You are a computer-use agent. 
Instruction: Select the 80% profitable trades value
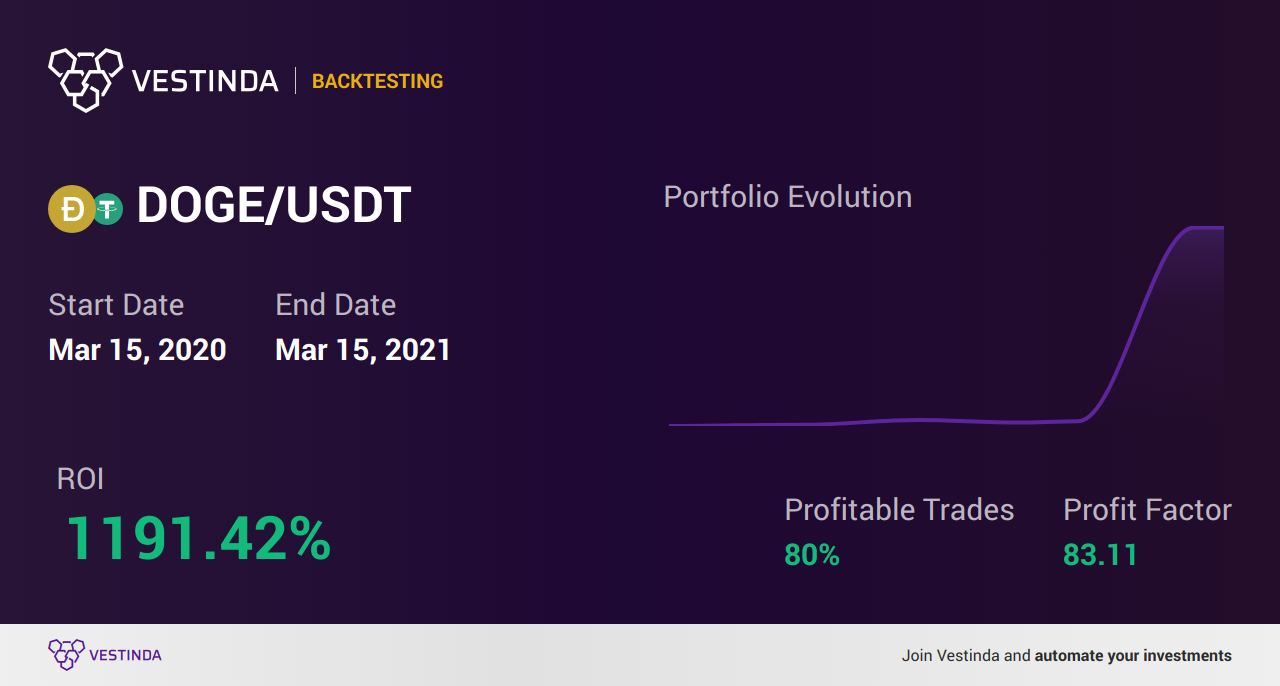click(812, 555)
